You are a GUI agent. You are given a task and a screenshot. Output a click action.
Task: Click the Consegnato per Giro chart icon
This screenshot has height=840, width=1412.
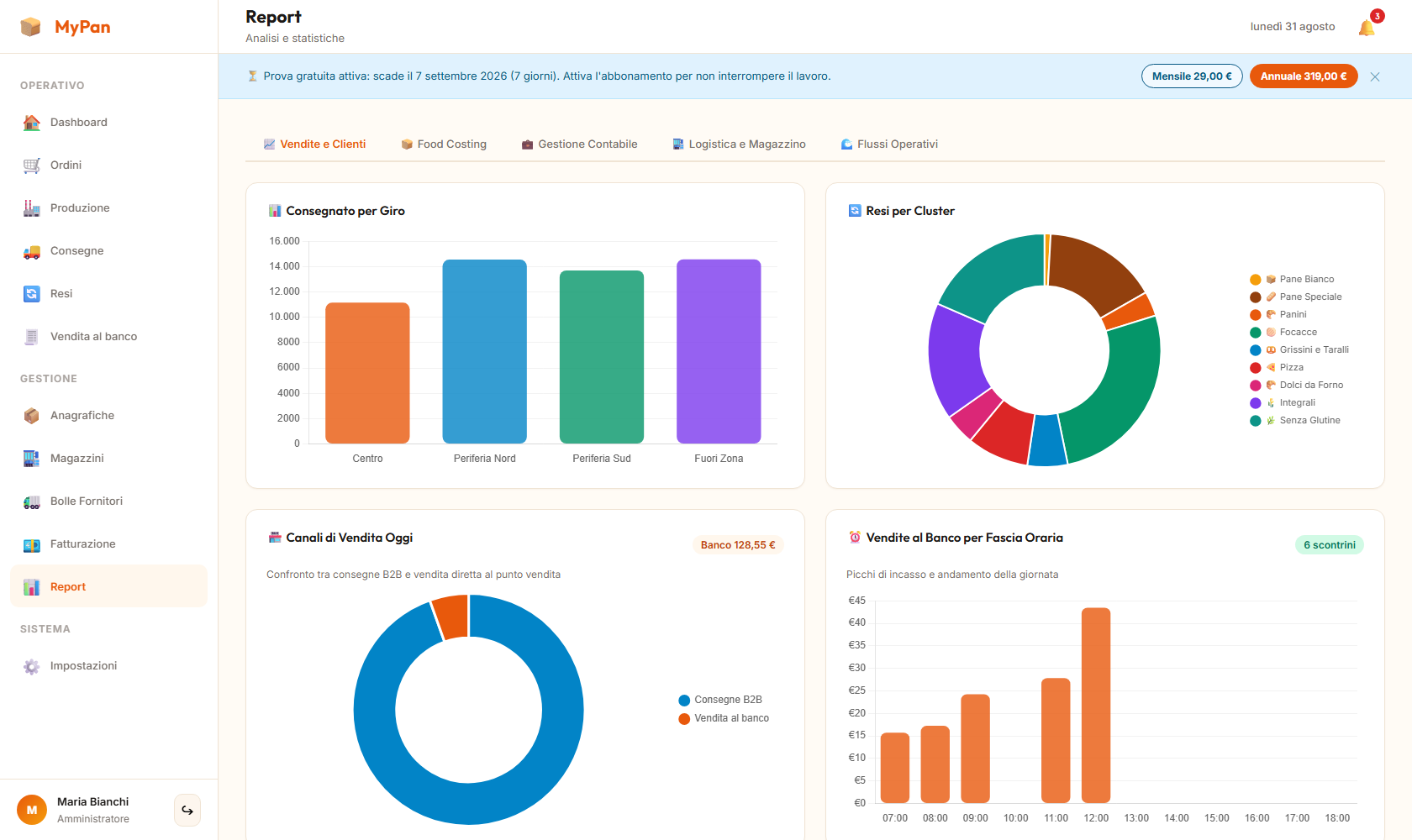pos(275,211)
